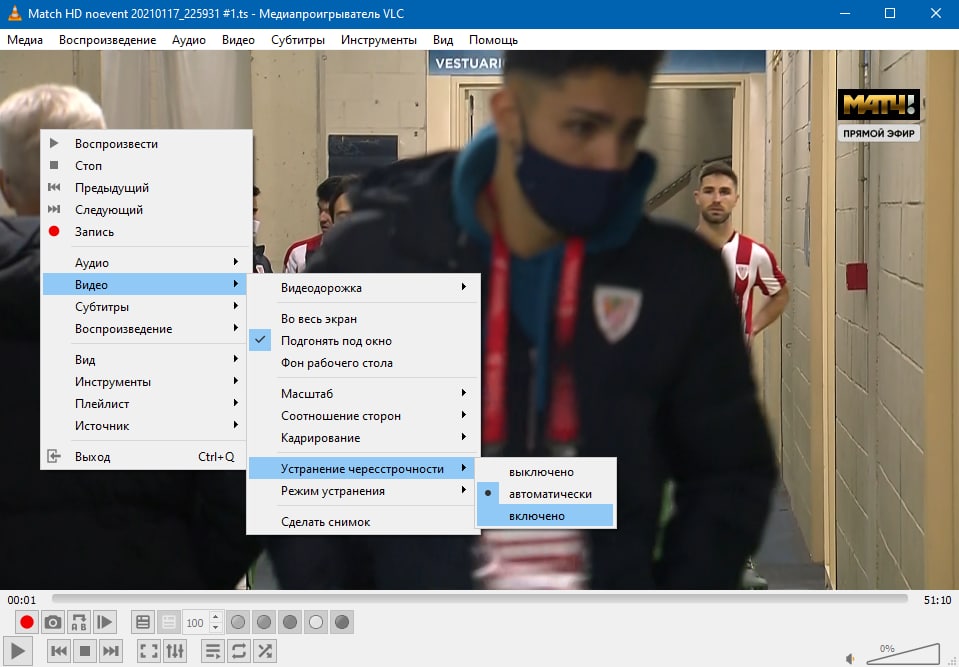Toggle loop mode with the repeat icon
This screenshot has height=667, width=959.
pos(239,650)
